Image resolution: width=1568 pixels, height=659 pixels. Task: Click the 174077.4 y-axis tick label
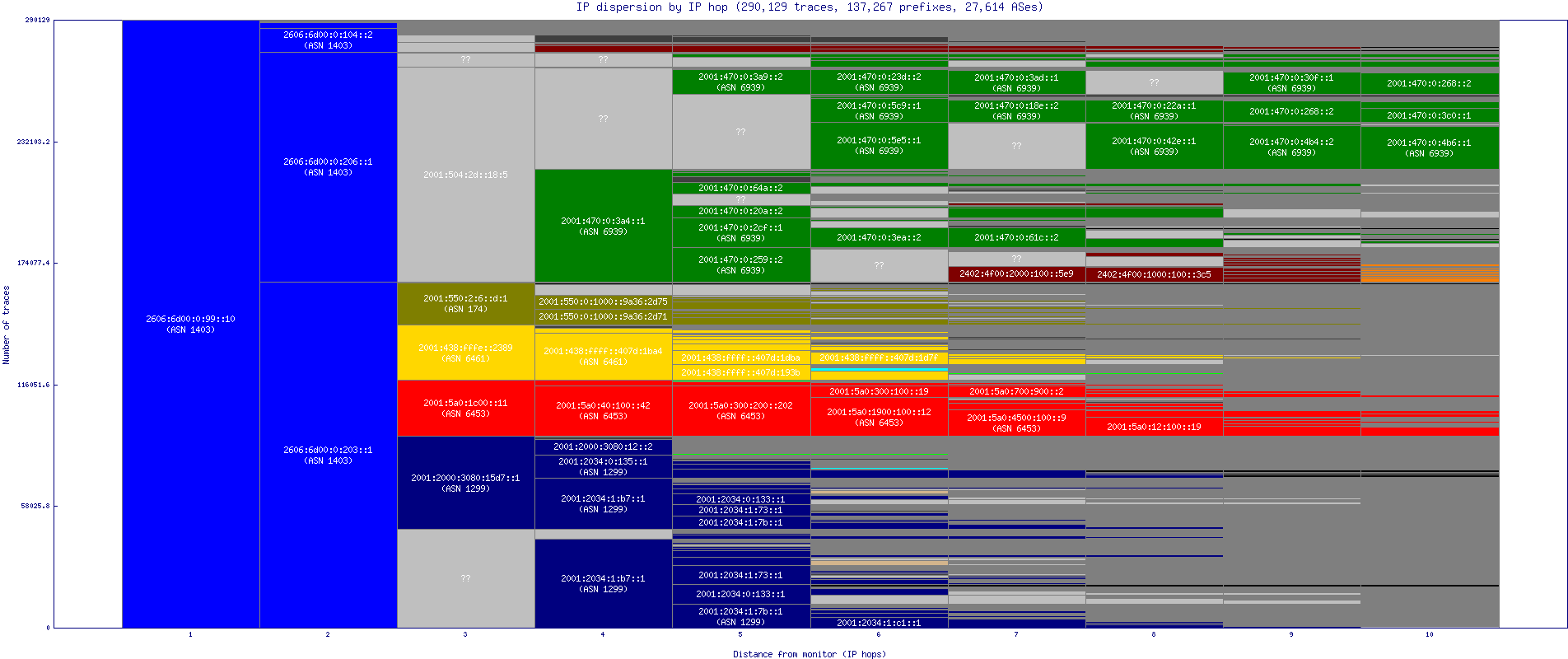coord(33,263)
